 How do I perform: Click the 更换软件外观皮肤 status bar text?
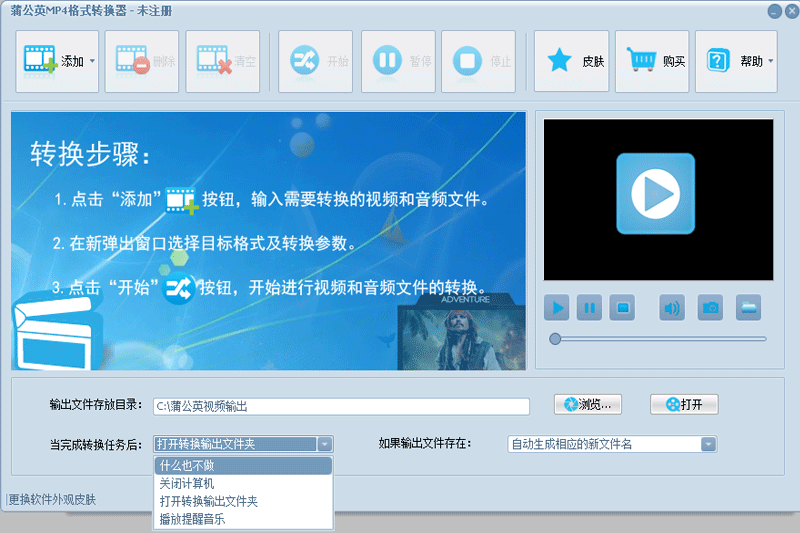tap(52, 499)
